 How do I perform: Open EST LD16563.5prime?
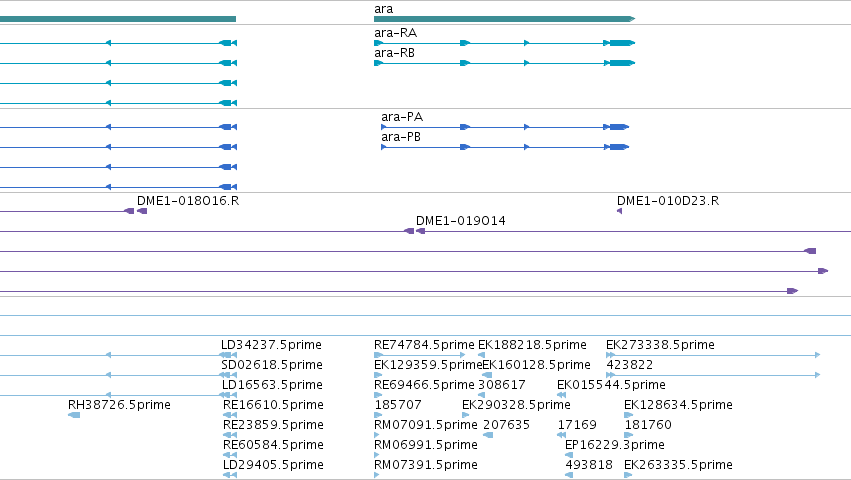click(272, 385)
